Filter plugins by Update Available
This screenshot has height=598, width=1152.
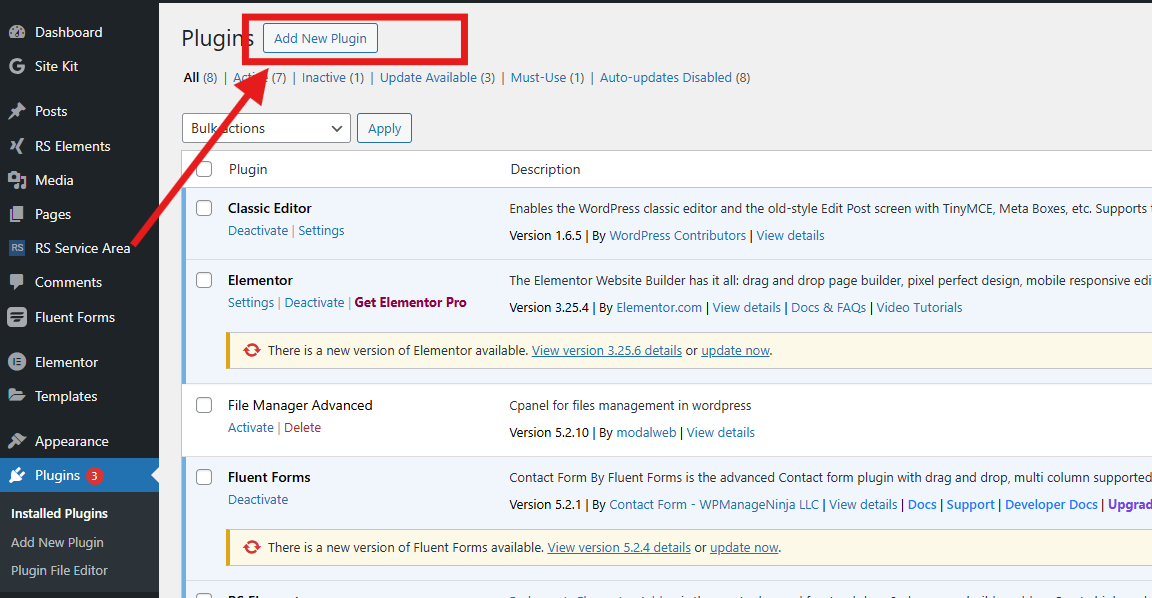tap(428, 78)
